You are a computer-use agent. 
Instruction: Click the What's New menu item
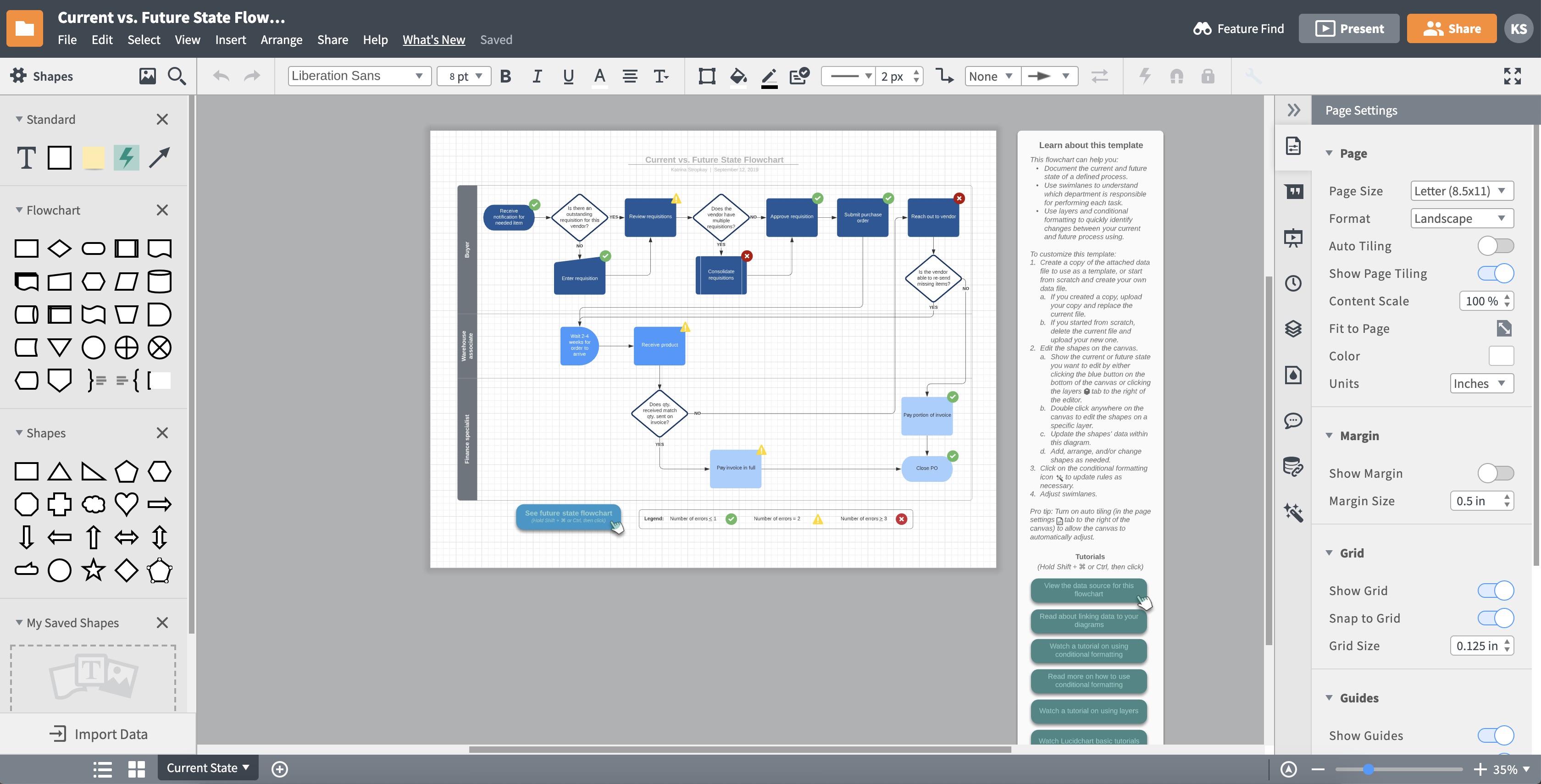pyautogui.click(x=433, y=40)
